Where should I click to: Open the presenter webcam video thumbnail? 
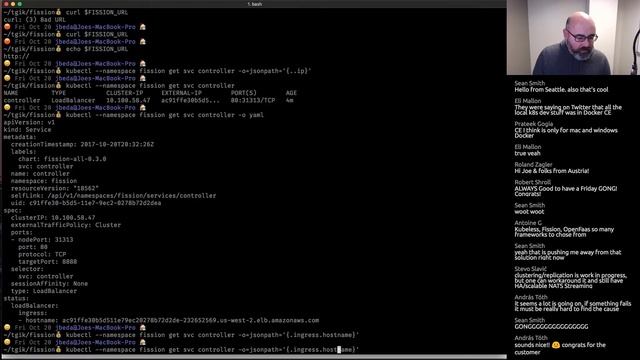tap(573, 37)
